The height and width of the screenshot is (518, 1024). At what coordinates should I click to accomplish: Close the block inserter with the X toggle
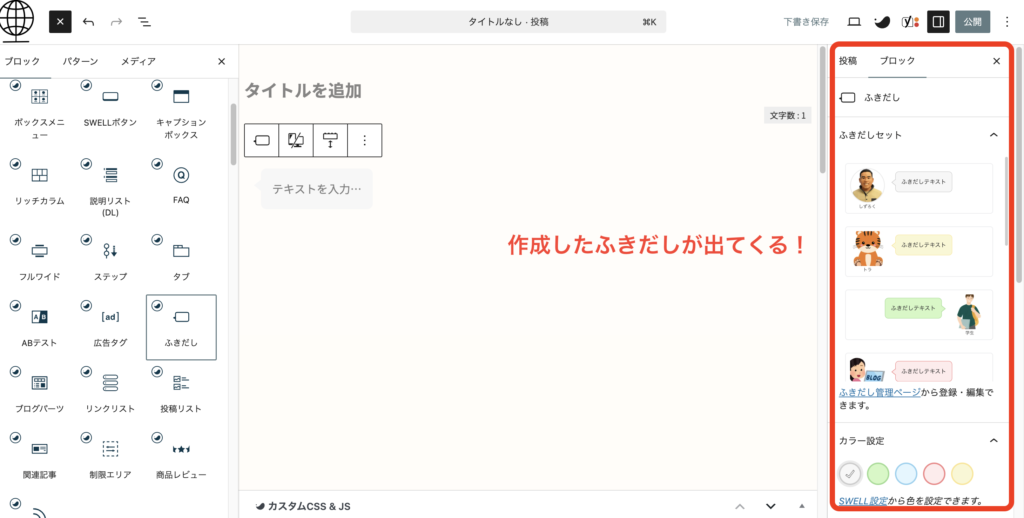tap(61, 21)
